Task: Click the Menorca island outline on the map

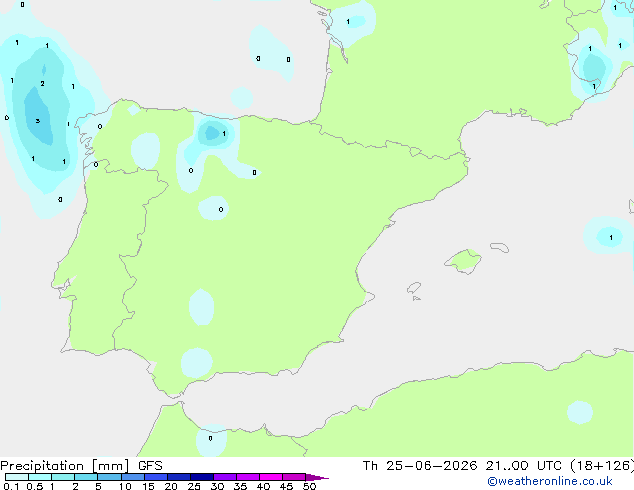Action: point(499,247)
